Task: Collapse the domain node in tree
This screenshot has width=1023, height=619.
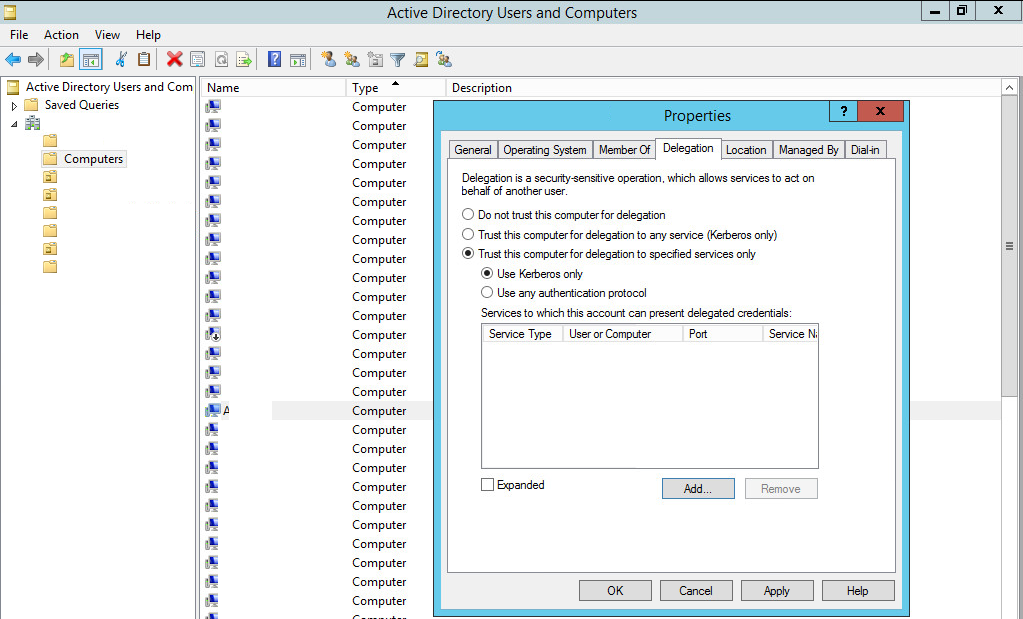Action: click(x=14, y=124)
